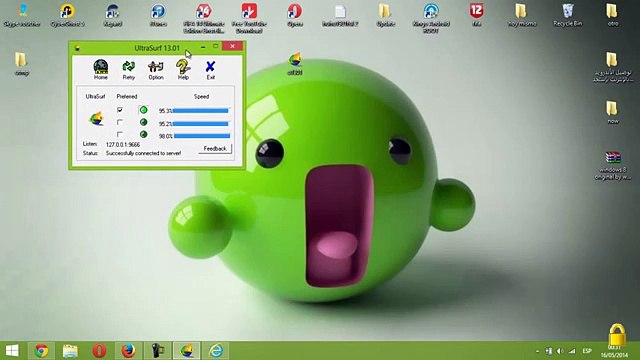Image resolution: width=640 pixels, height=360 pixels.
Task: Select the Skype desktop icon
Action: [x=22, y=15]
